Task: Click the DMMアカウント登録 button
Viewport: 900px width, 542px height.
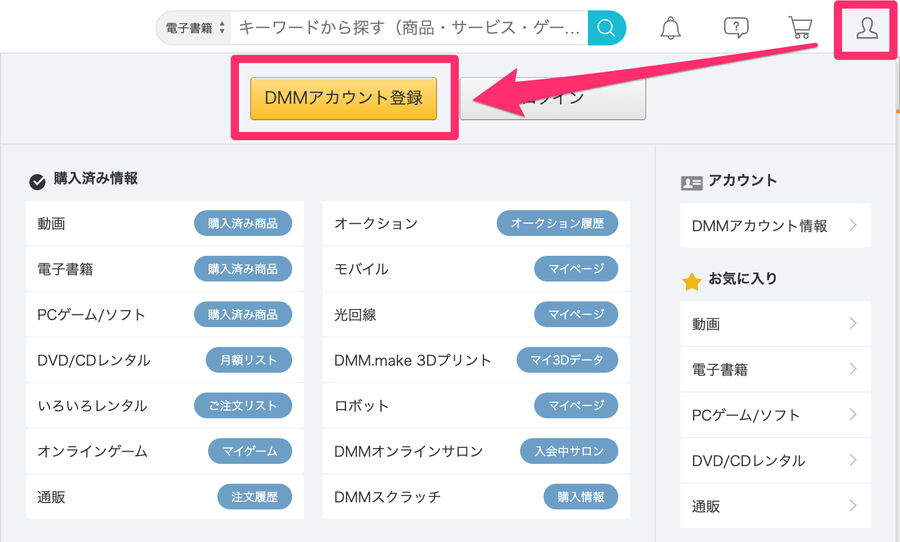Action: tap(343, 98)
